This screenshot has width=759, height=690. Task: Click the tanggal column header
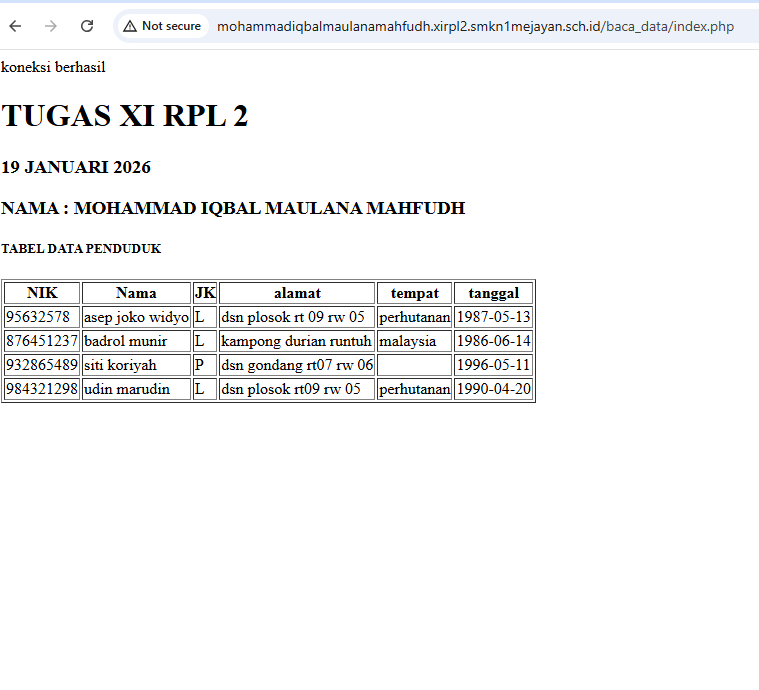tap(493, 293)
